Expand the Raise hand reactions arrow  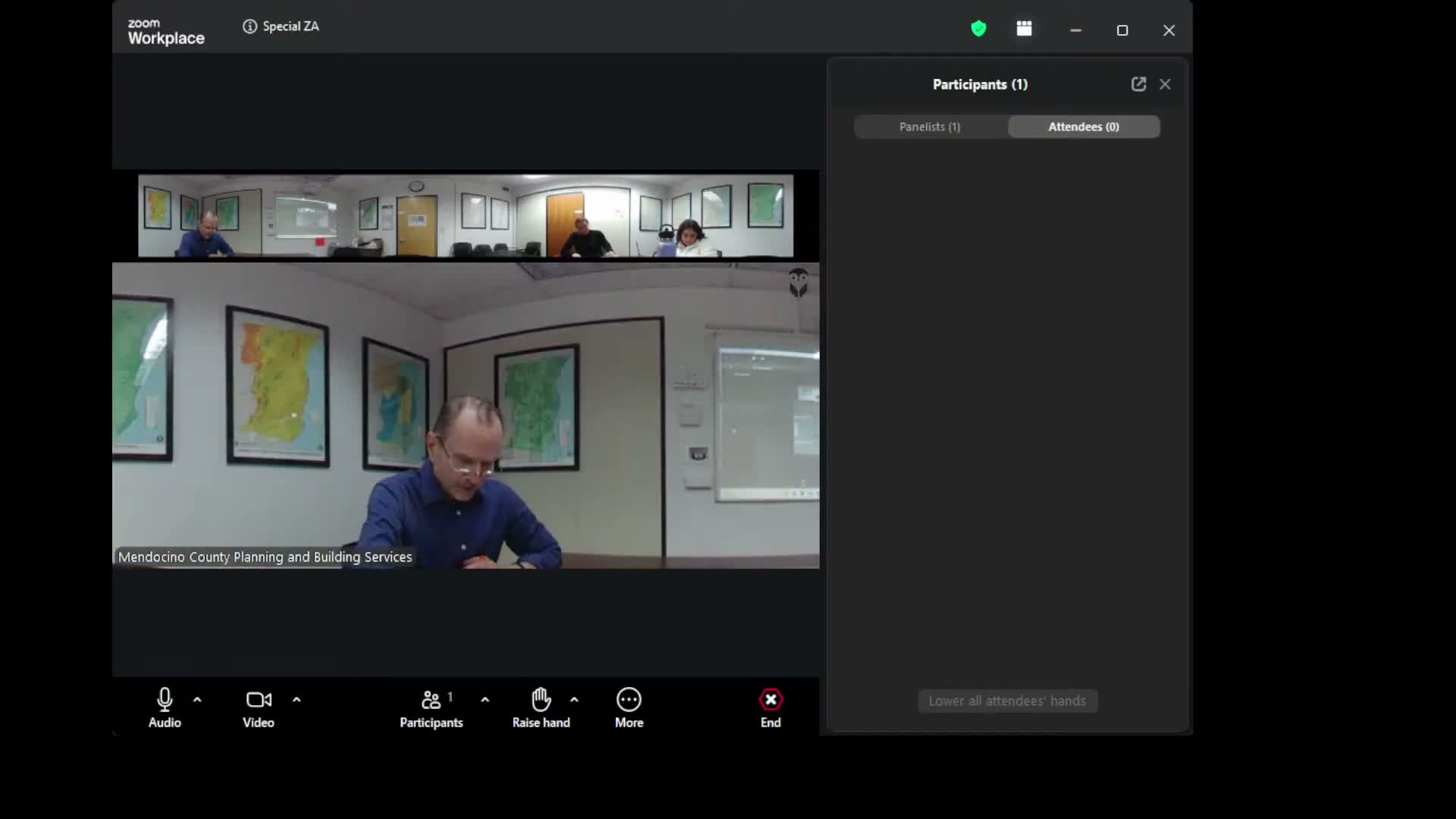(x=574, y=699)
